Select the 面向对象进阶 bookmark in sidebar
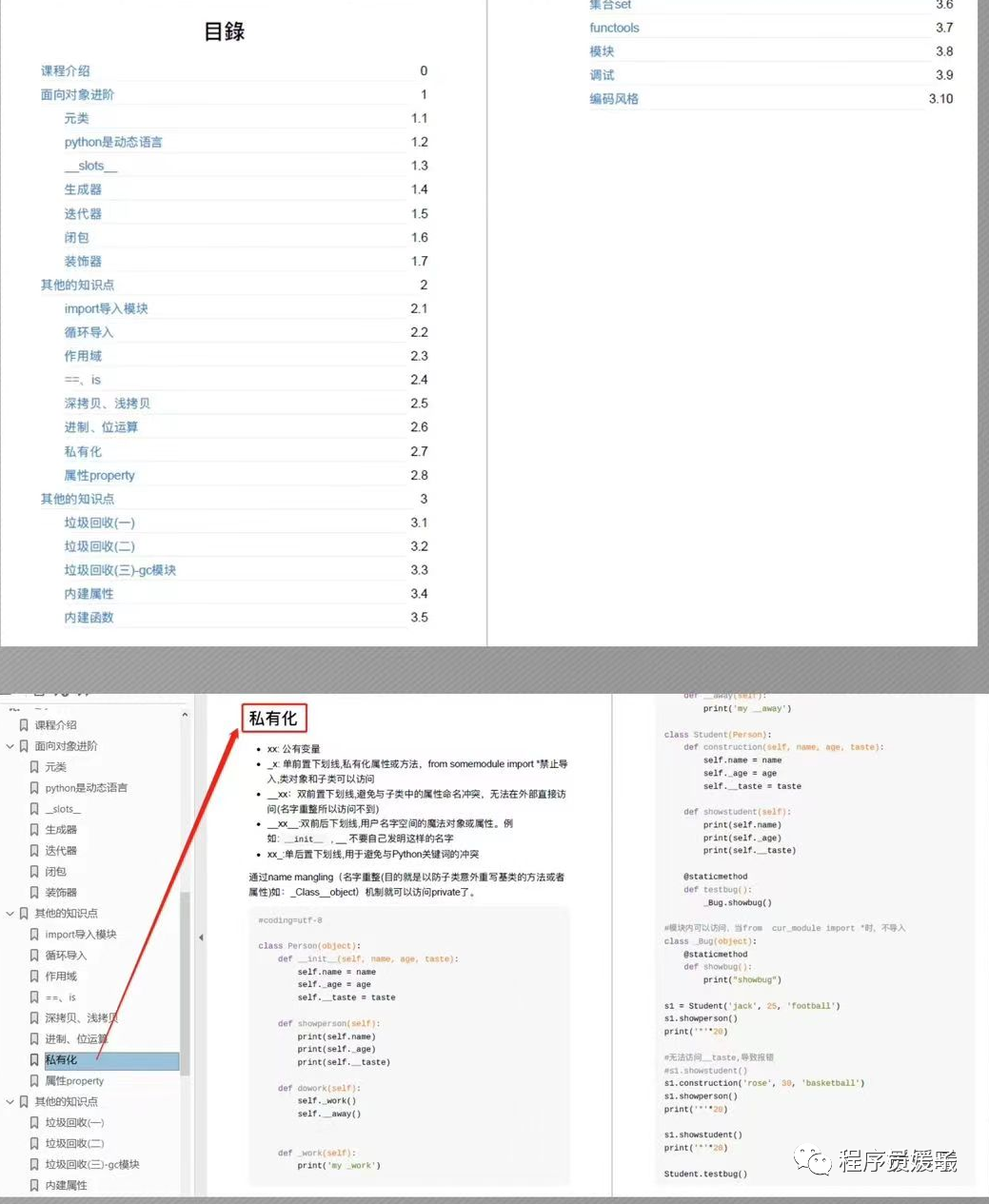989x1204 pixels. point(66,746)
